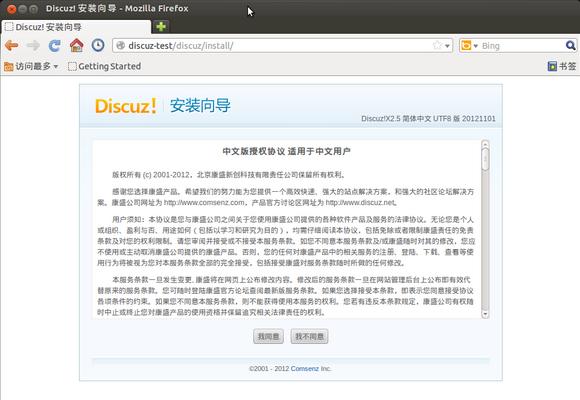Open a new tab with the green plus

[161, 27]
